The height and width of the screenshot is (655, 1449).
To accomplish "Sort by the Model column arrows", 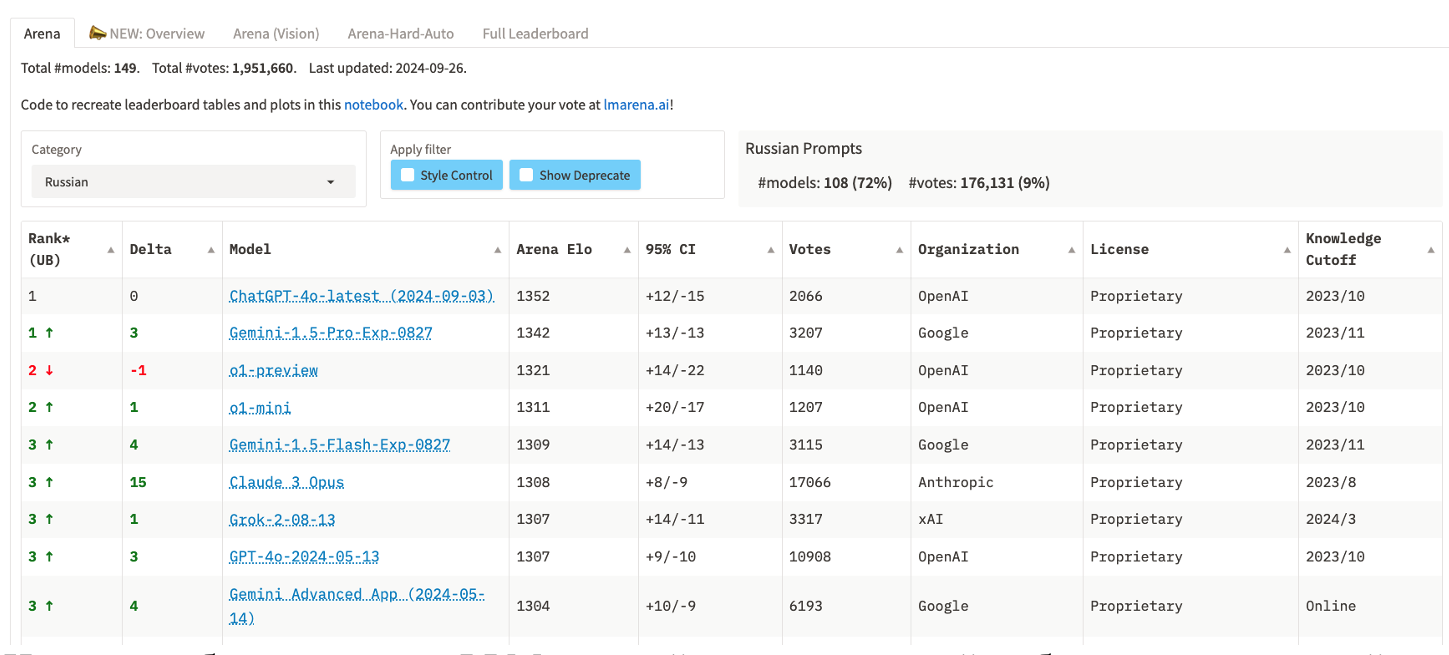I will point(498,250).
